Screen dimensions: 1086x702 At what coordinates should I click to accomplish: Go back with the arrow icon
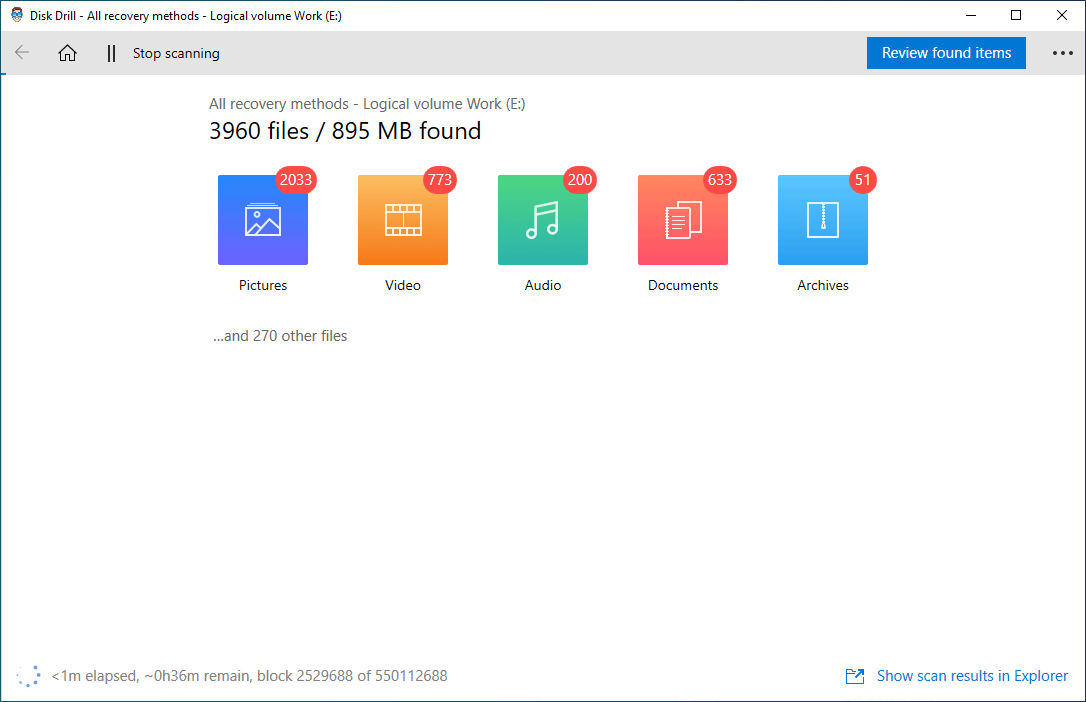22,53
